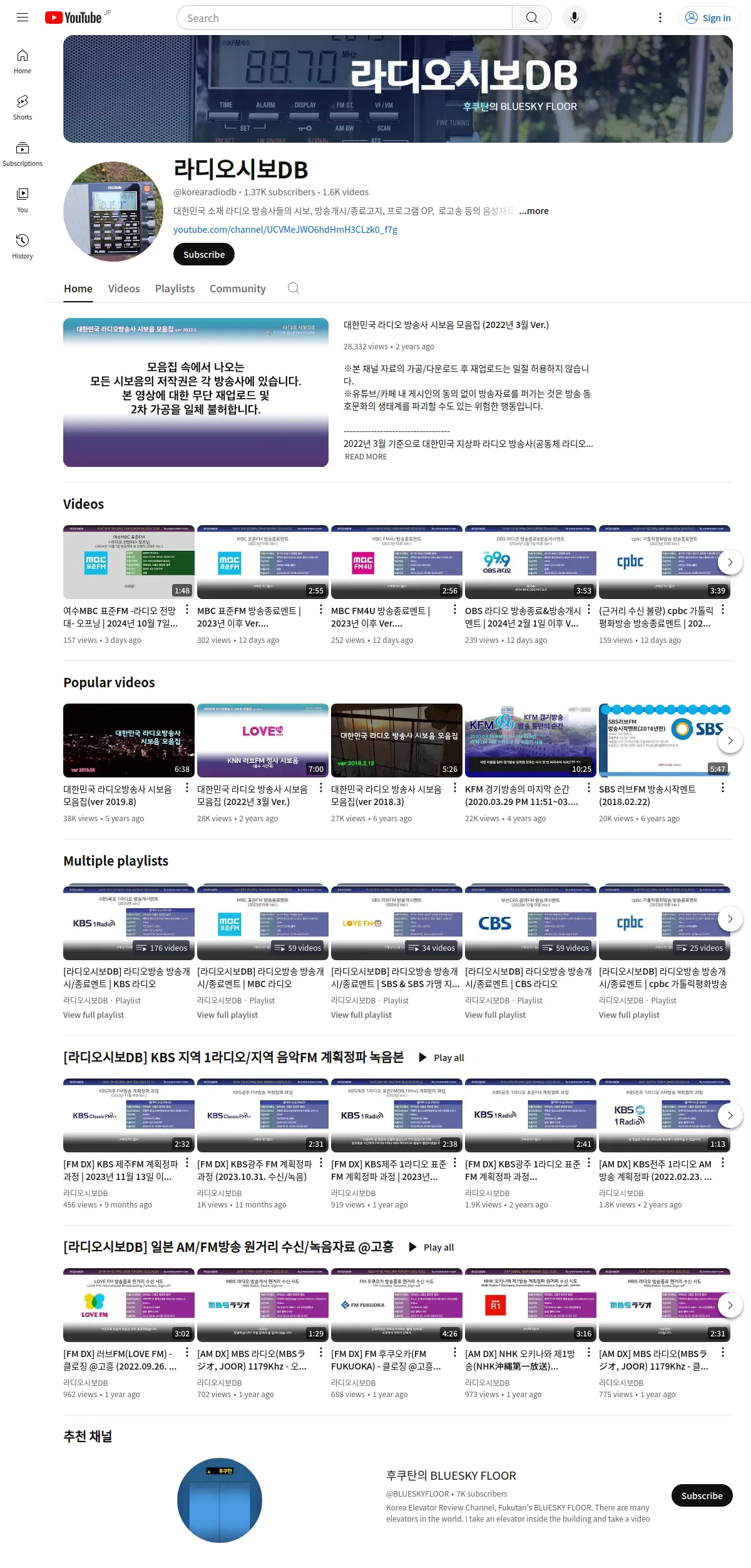Open the settings three-dot menu in header

[660, 18]
